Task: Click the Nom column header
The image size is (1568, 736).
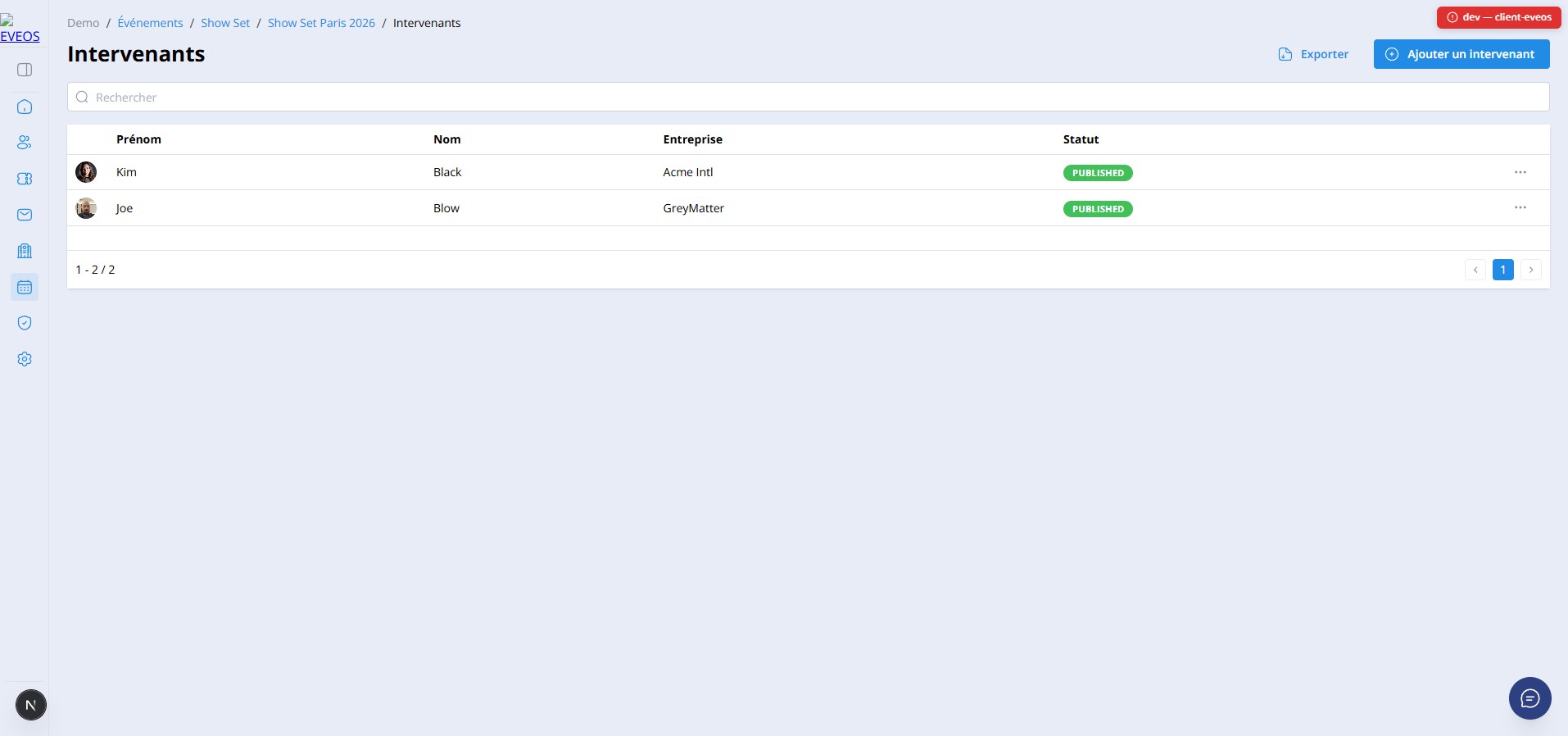Action: 447,139
